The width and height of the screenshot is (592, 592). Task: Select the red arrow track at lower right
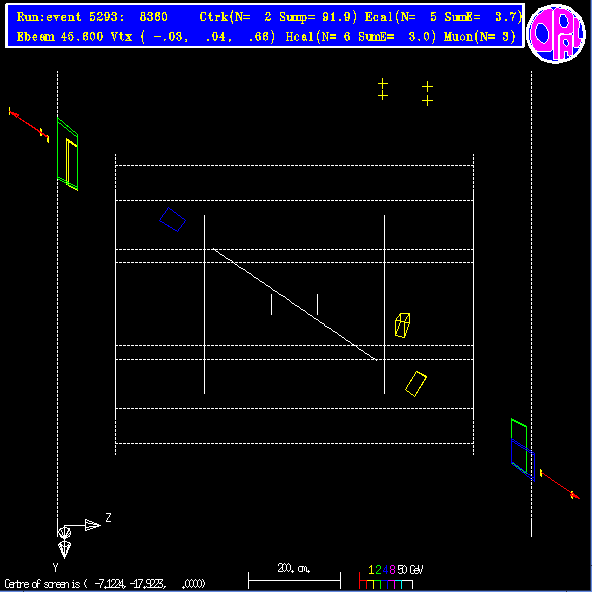(x=560, y=484)
